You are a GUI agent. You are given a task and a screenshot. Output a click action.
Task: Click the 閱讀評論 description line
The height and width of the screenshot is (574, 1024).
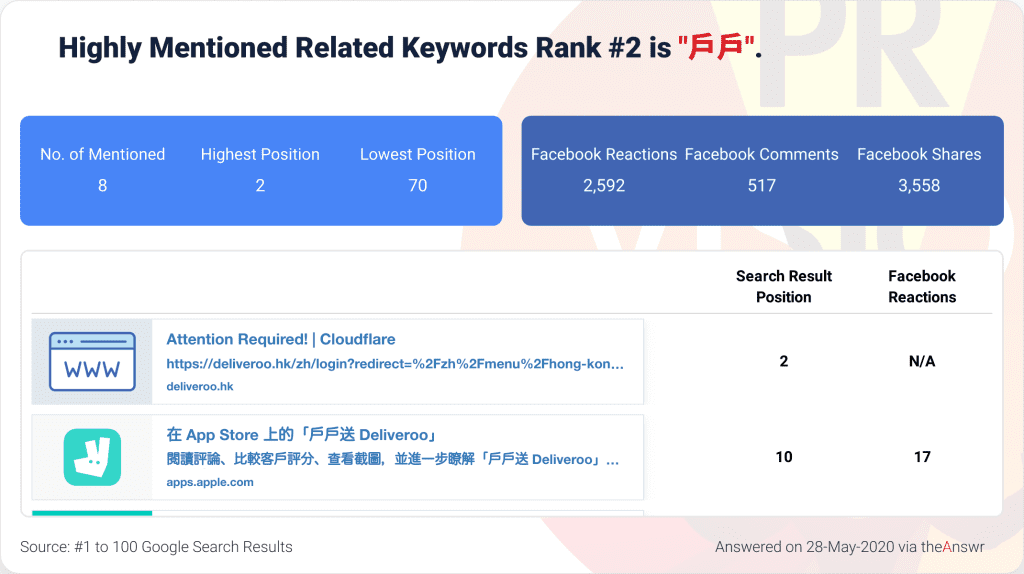(392, 460)
